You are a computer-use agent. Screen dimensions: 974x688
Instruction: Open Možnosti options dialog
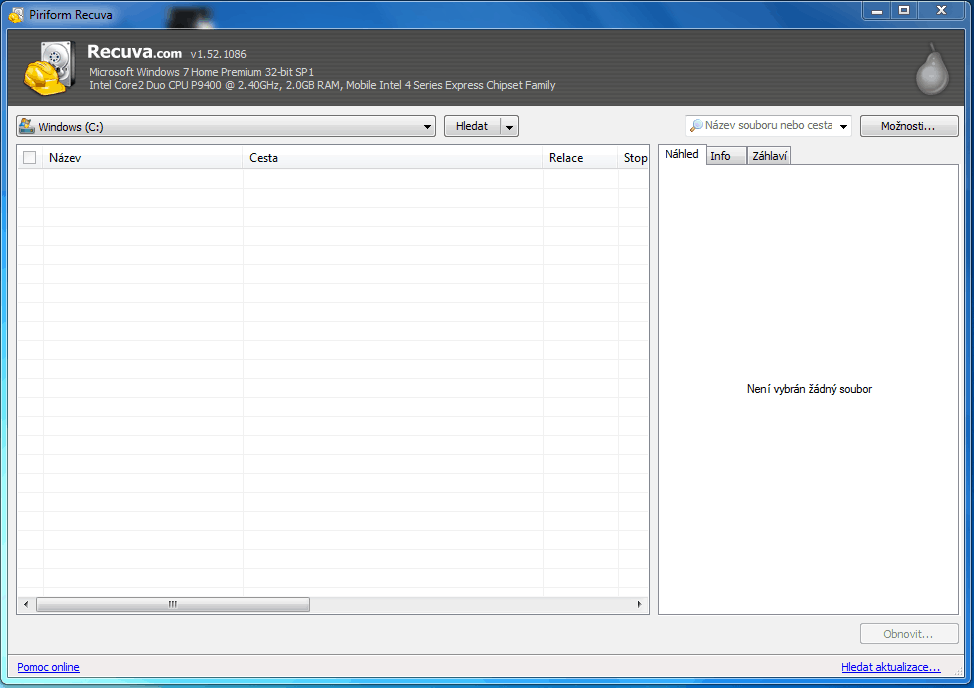[909, 126]
